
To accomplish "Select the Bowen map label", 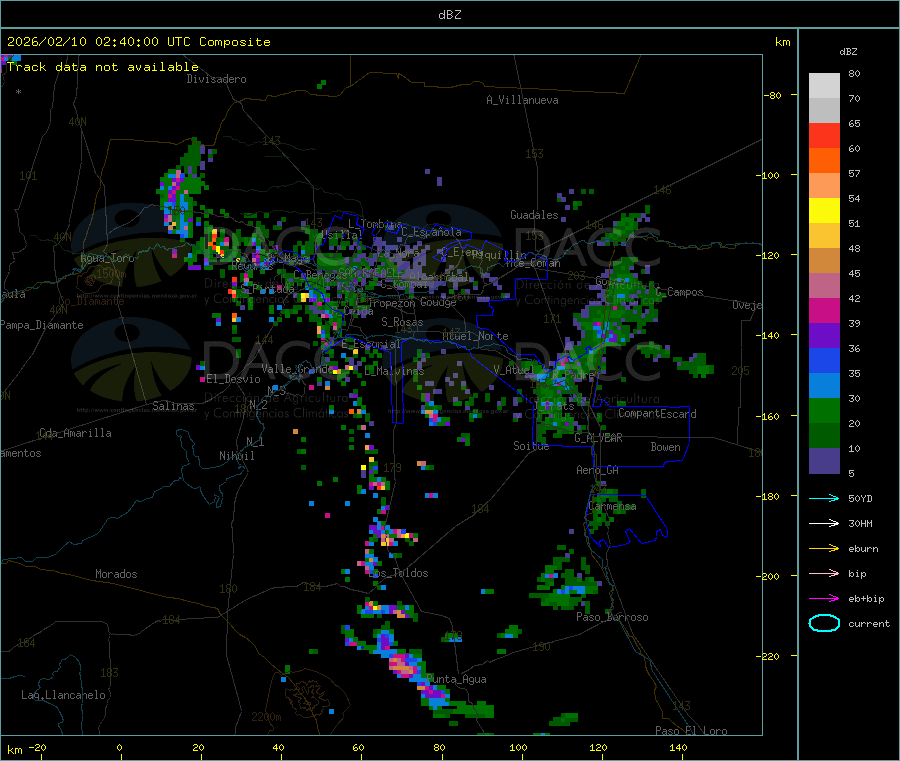I will [666, 447].
